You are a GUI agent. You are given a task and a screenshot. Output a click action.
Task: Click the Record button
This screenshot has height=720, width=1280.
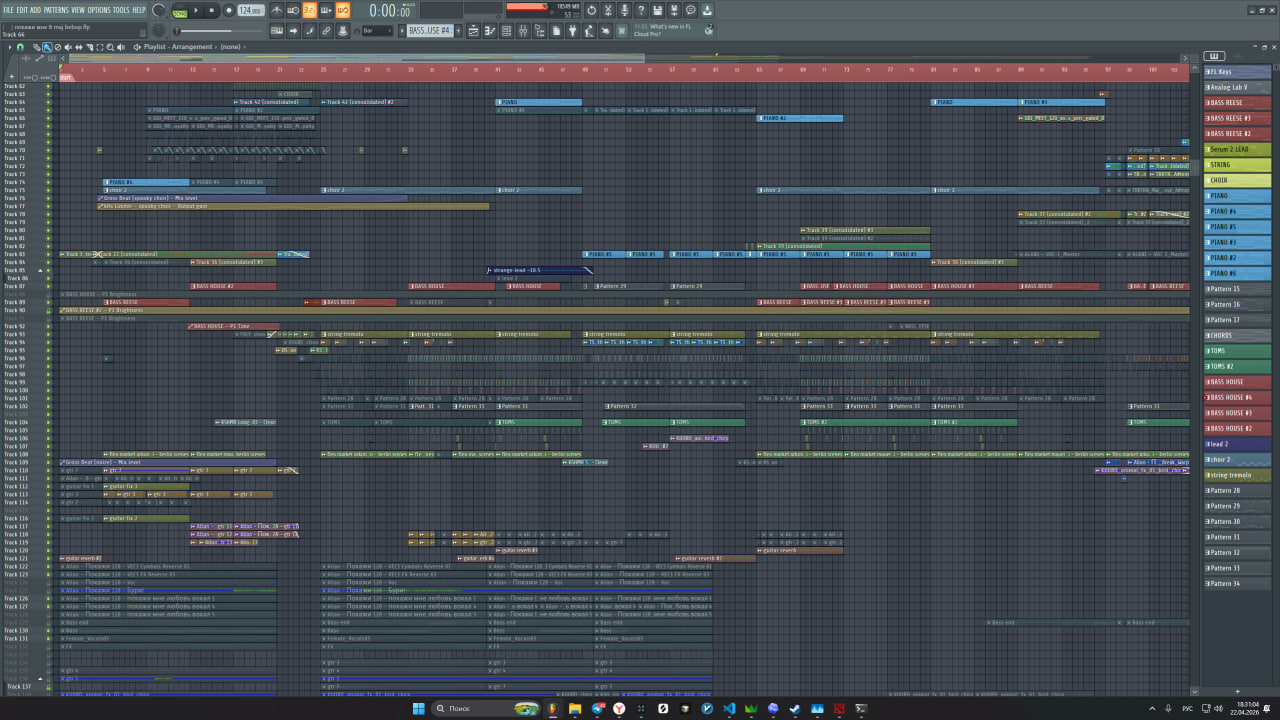pos(228,10)
